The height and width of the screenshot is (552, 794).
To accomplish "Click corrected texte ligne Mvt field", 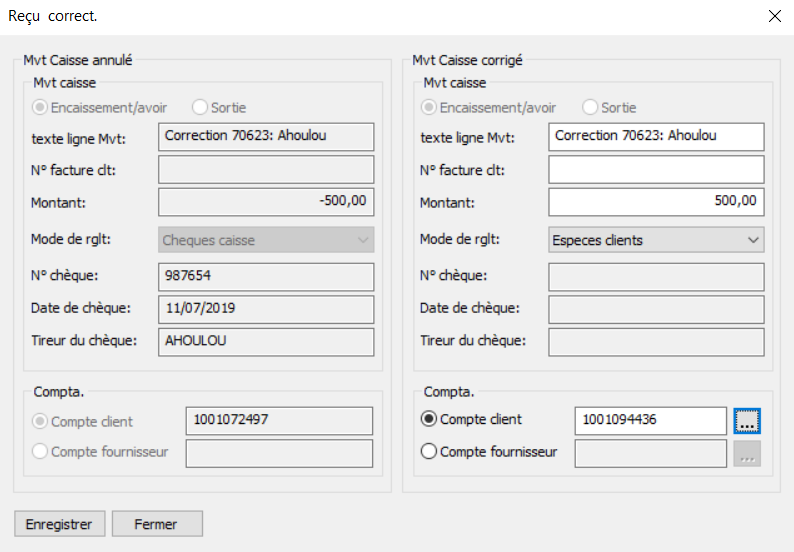I will [656, 137].
